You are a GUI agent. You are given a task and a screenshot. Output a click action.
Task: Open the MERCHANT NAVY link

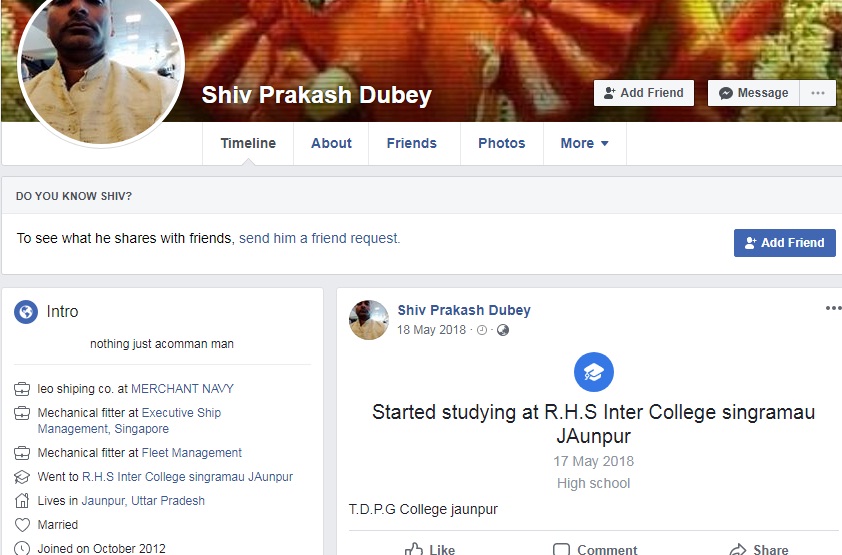coord(183,389)
